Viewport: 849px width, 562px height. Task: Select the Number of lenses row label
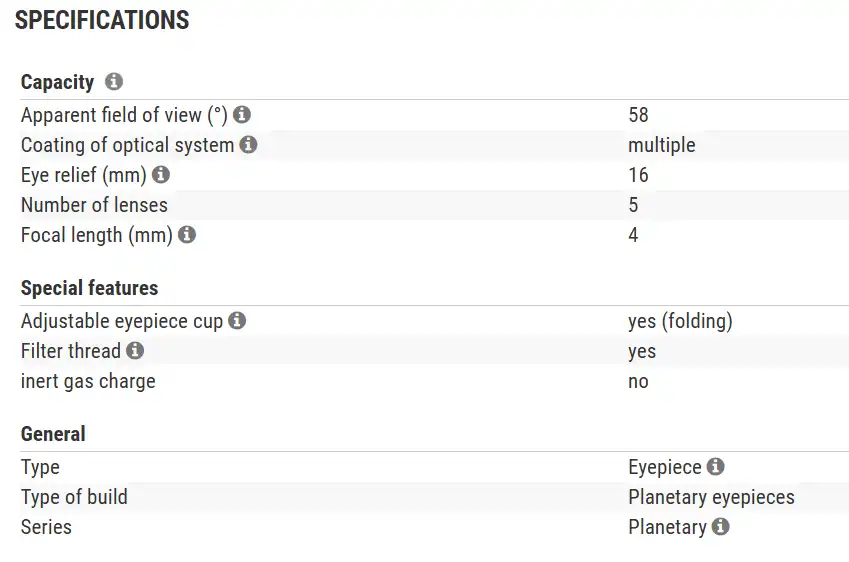pos(94,205)
